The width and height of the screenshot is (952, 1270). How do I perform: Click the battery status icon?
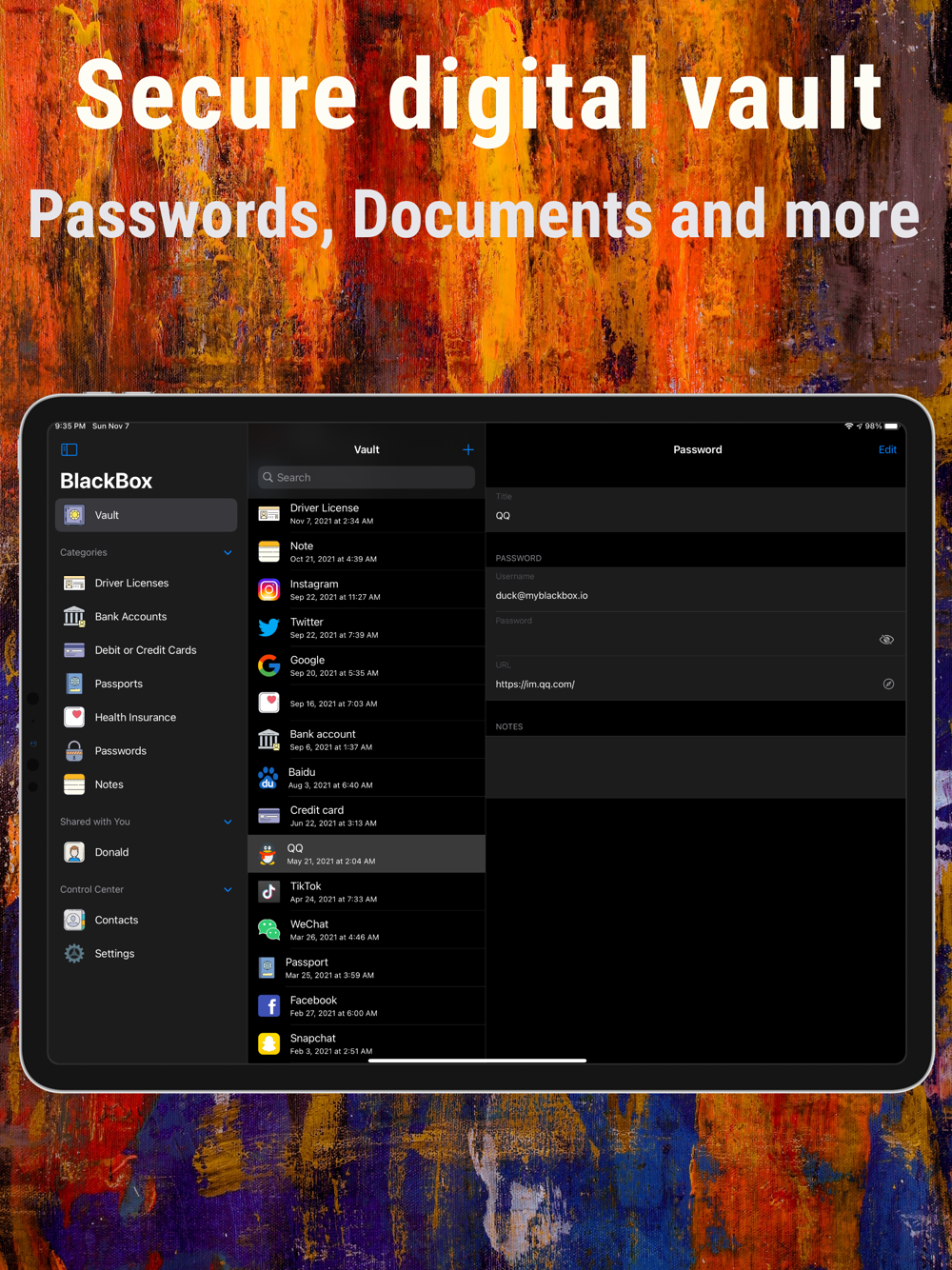tap(891, 427)
